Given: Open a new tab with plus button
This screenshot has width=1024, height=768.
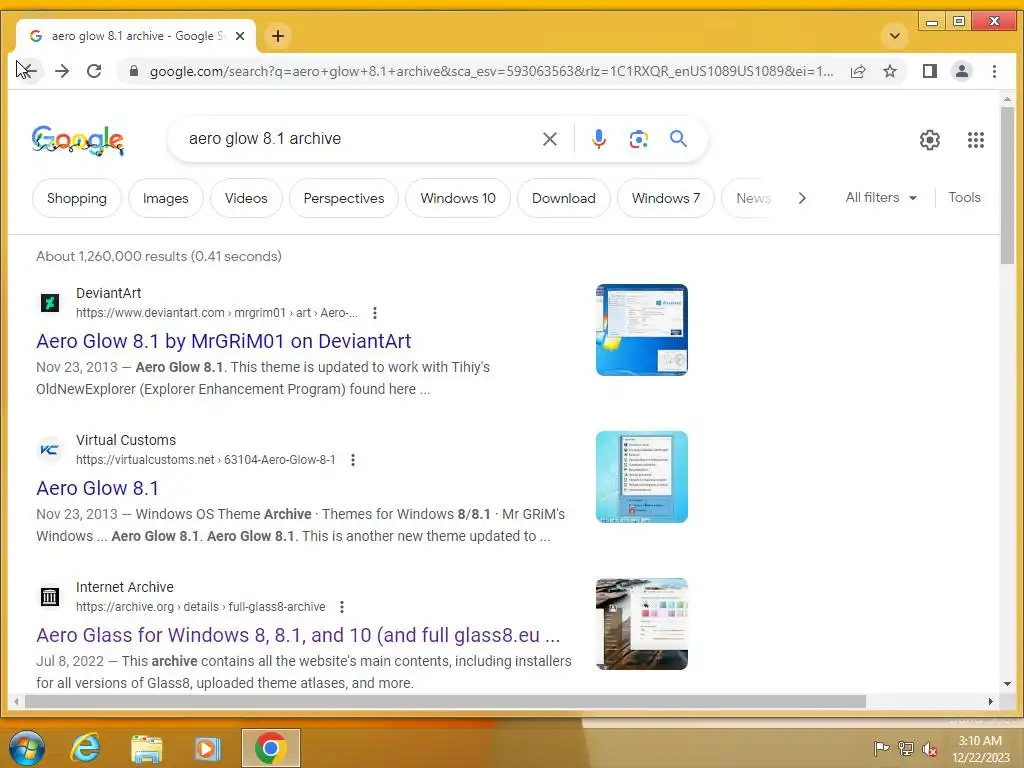Looking at the screenshot, I should 278,36.
